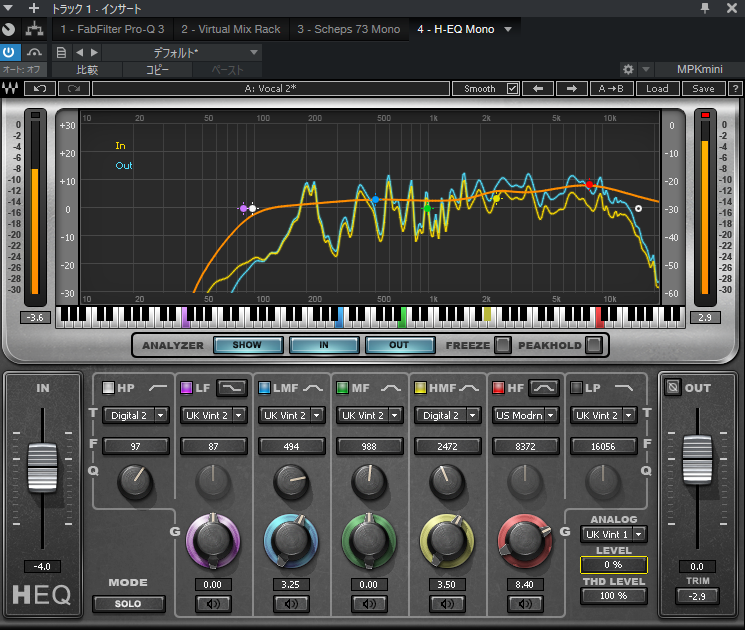Image resolution: width=745 pixels, height=630 pixels.
Task: Toggle the OUT phase invert icon
Action: [x=673, y=387]
